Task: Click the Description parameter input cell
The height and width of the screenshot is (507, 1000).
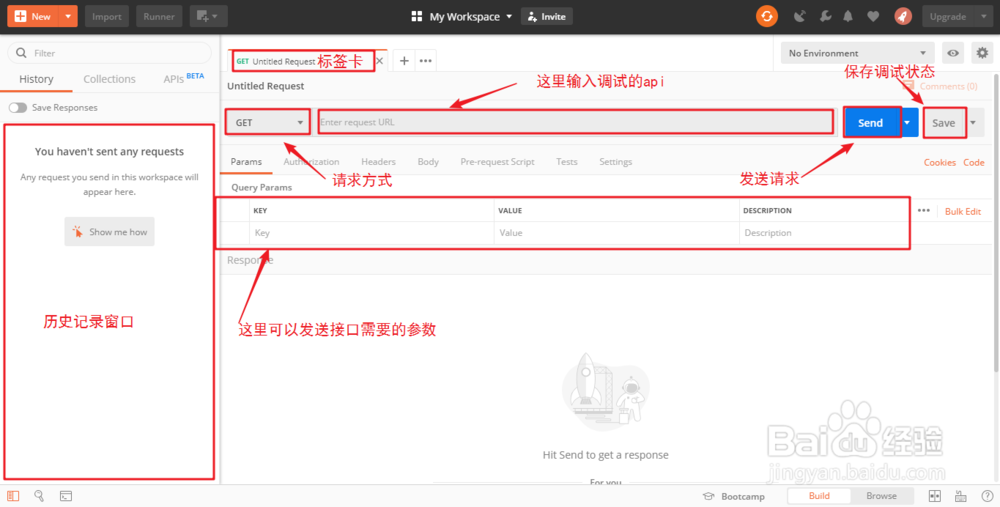Action: pos(824,233)
